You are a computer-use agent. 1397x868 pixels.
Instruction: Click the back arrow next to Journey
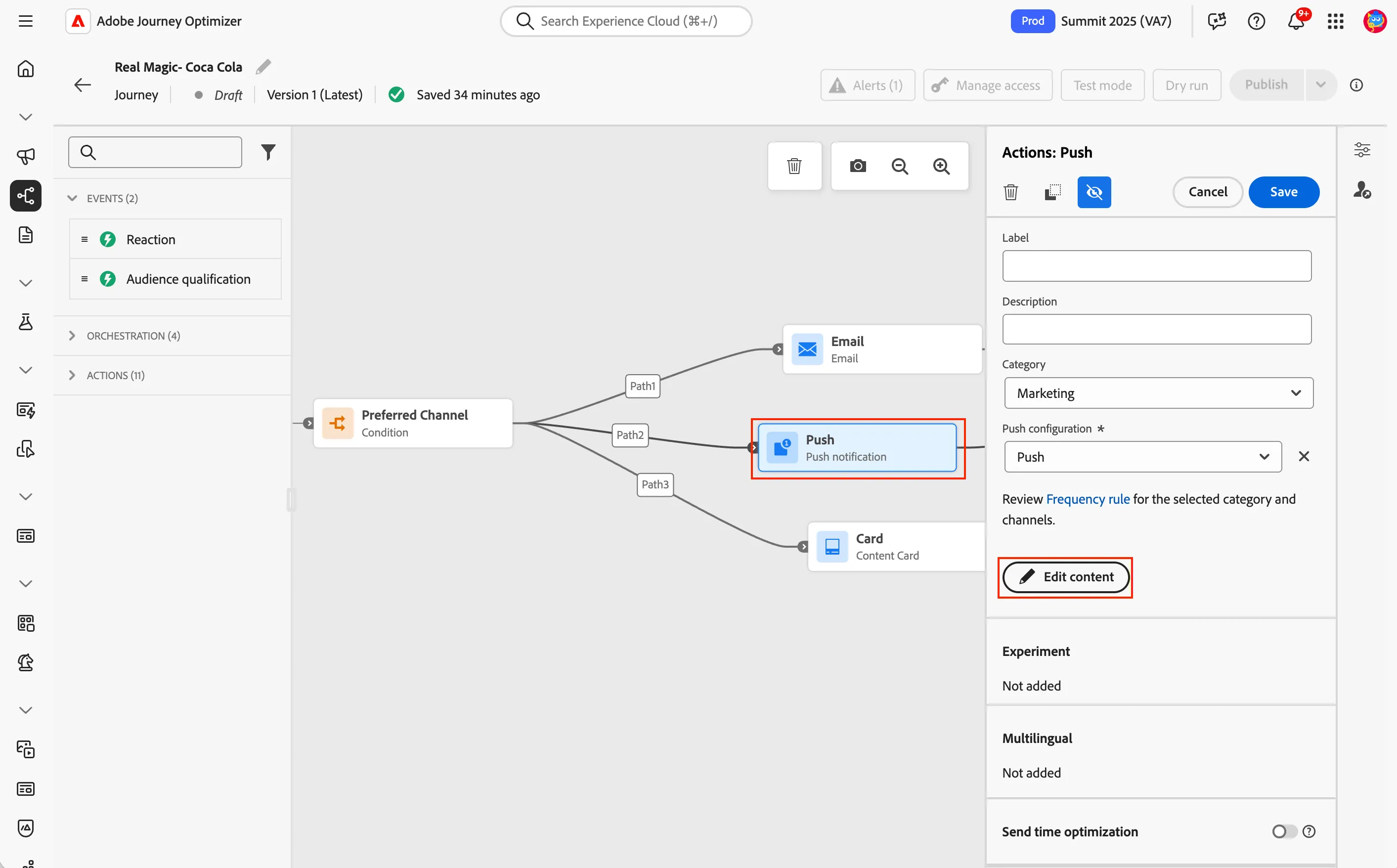click(83, 85)
